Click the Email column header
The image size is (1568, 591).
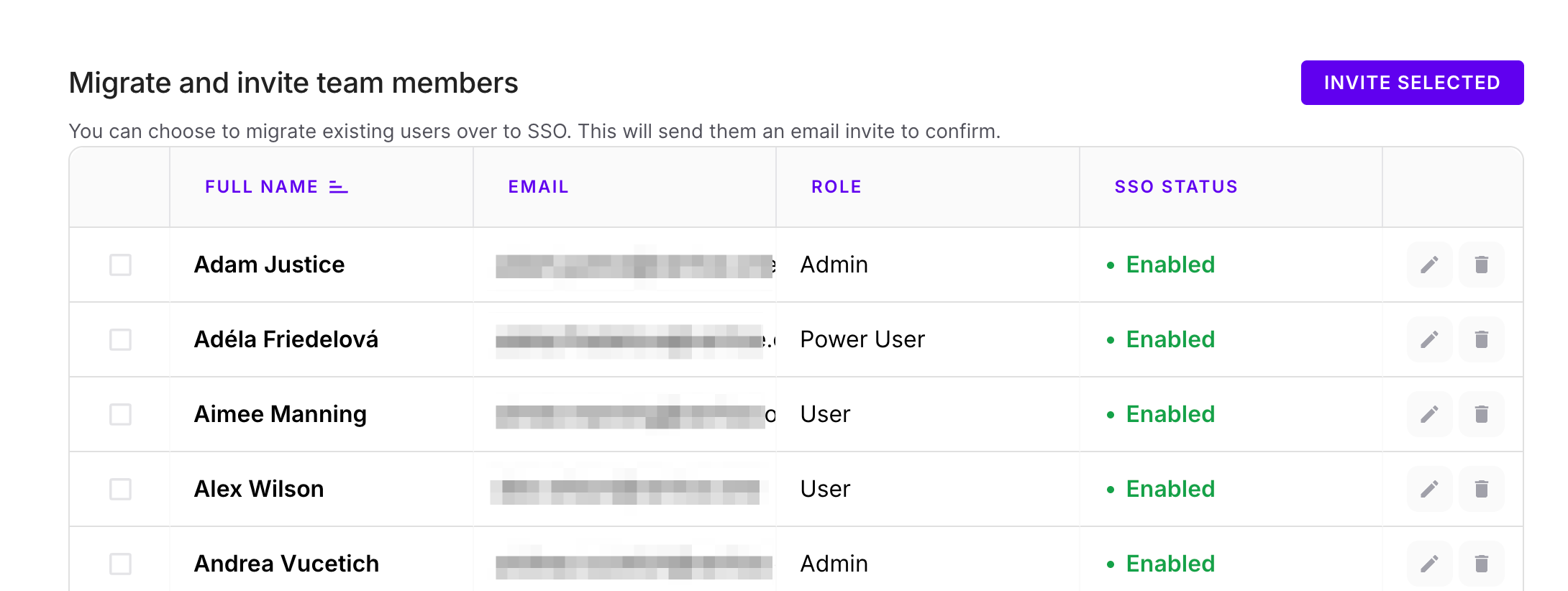click(x=538, y=187)
